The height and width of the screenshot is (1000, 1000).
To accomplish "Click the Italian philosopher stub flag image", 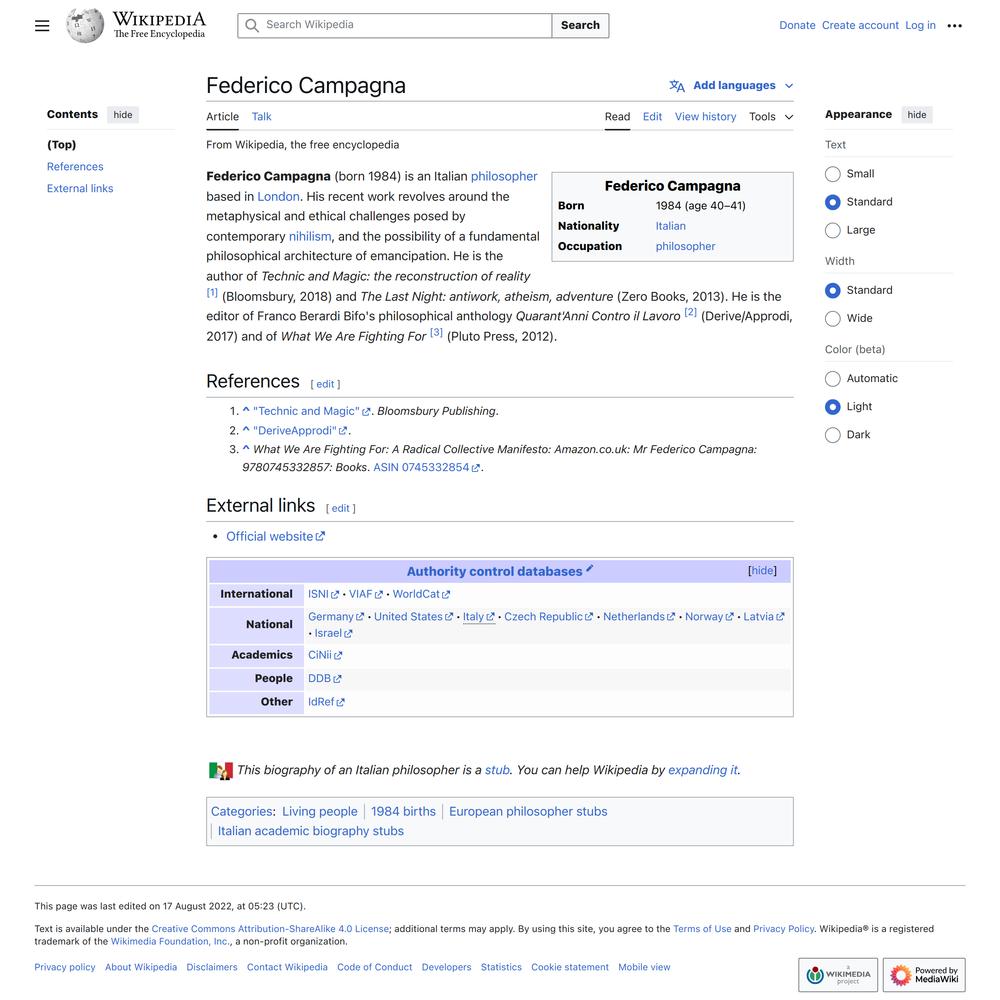I will (x=221, y=770).
